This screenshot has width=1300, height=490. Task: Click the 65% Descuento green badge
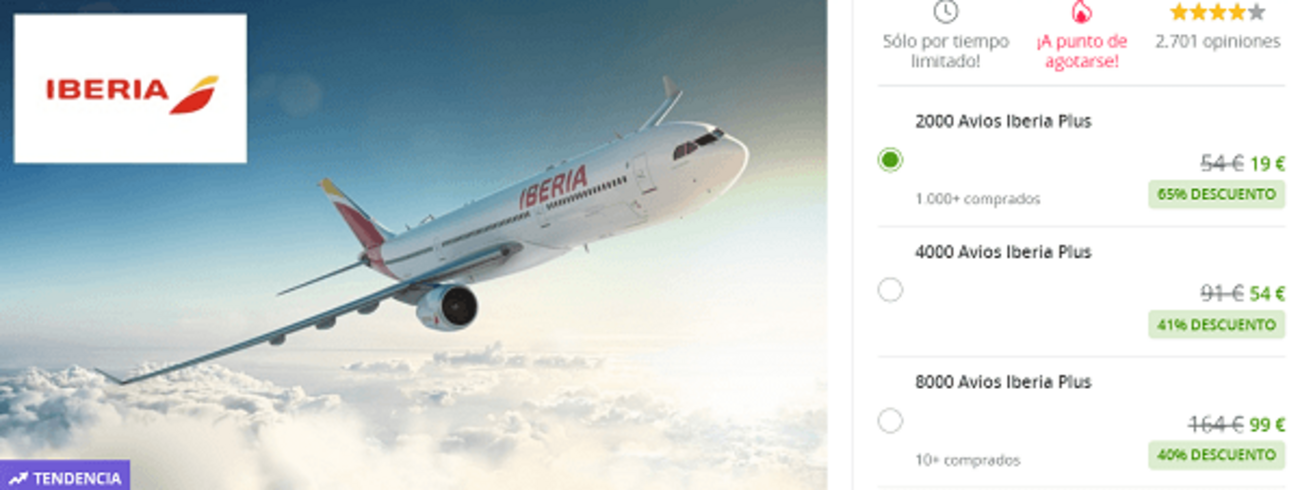tap(1216, 194)
